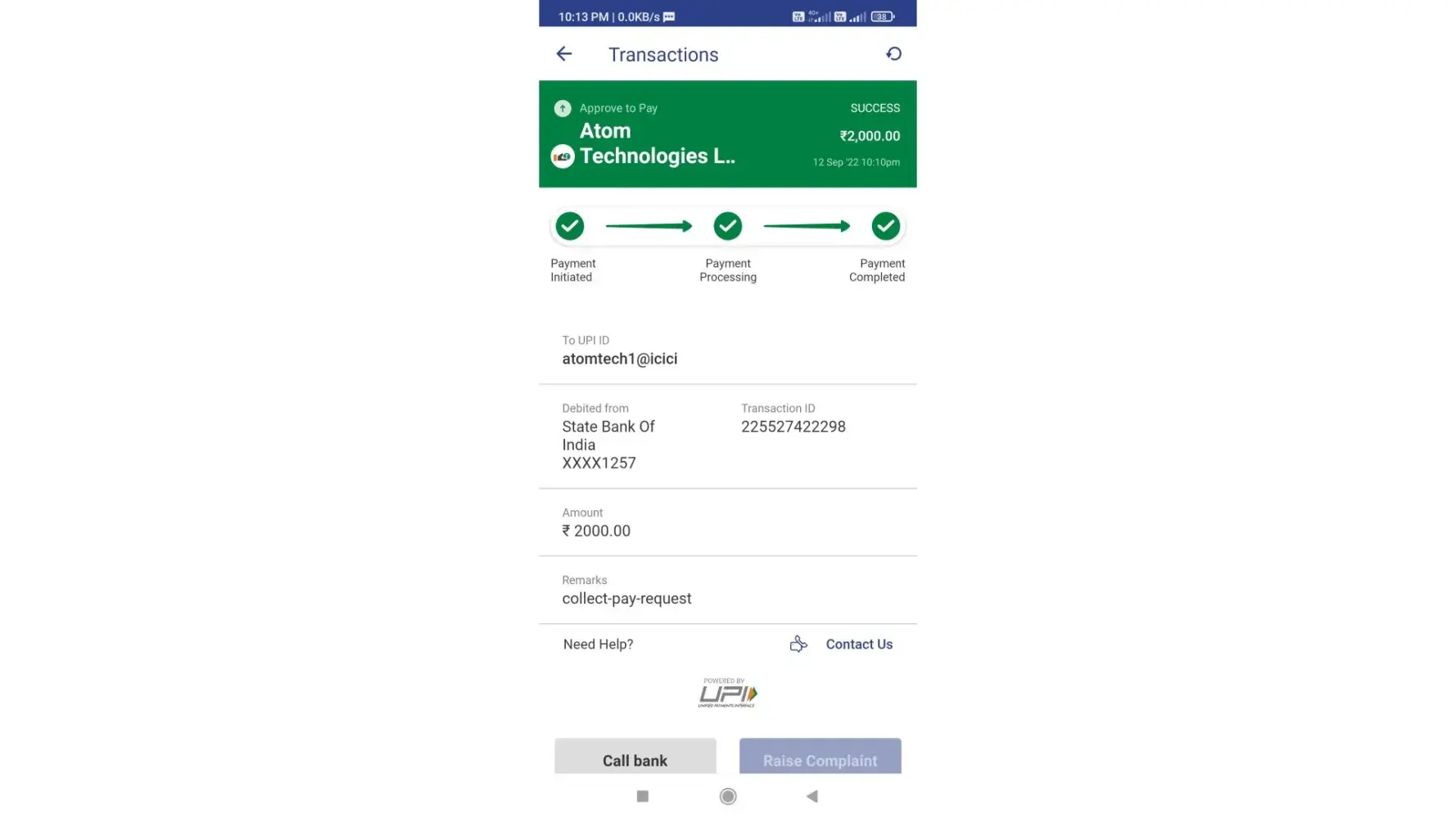Select the Transaction ID number 225527422298
Image resolution: width=1456 pixels, height=819 pixels.
[794, 427]
